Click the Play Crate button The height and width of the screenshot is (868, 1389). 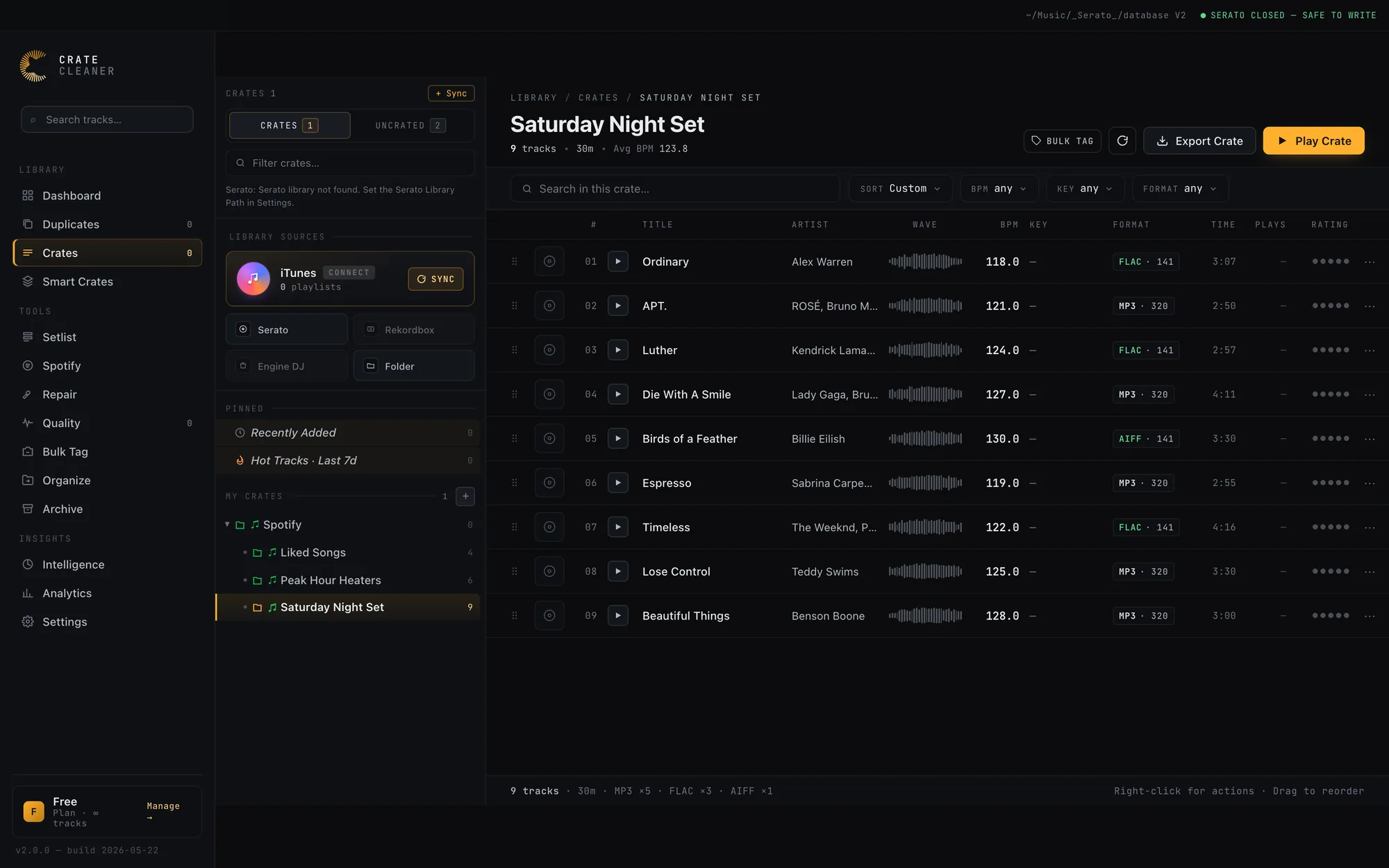[1313, 141]
